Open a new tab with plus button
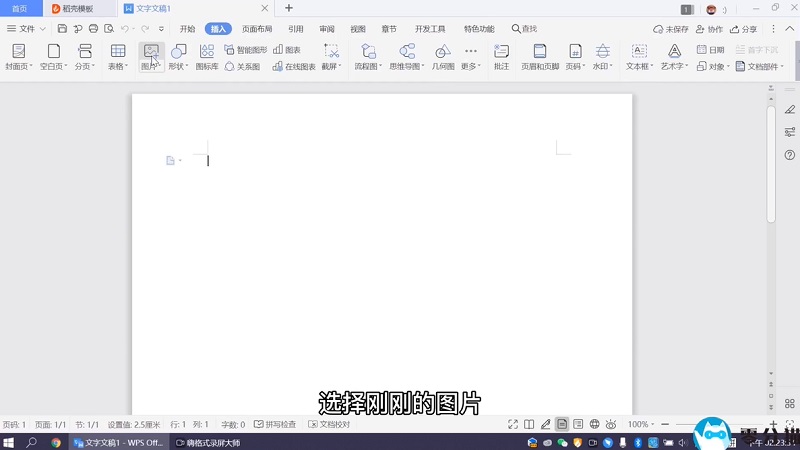 point(289,8)
